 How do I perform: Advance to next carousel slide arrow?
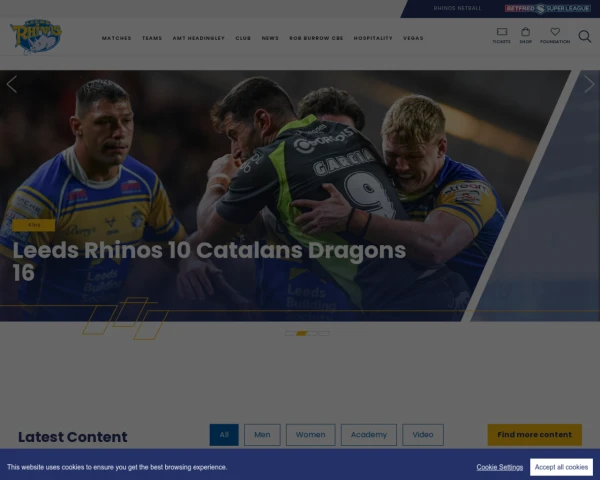pos(589,84)
